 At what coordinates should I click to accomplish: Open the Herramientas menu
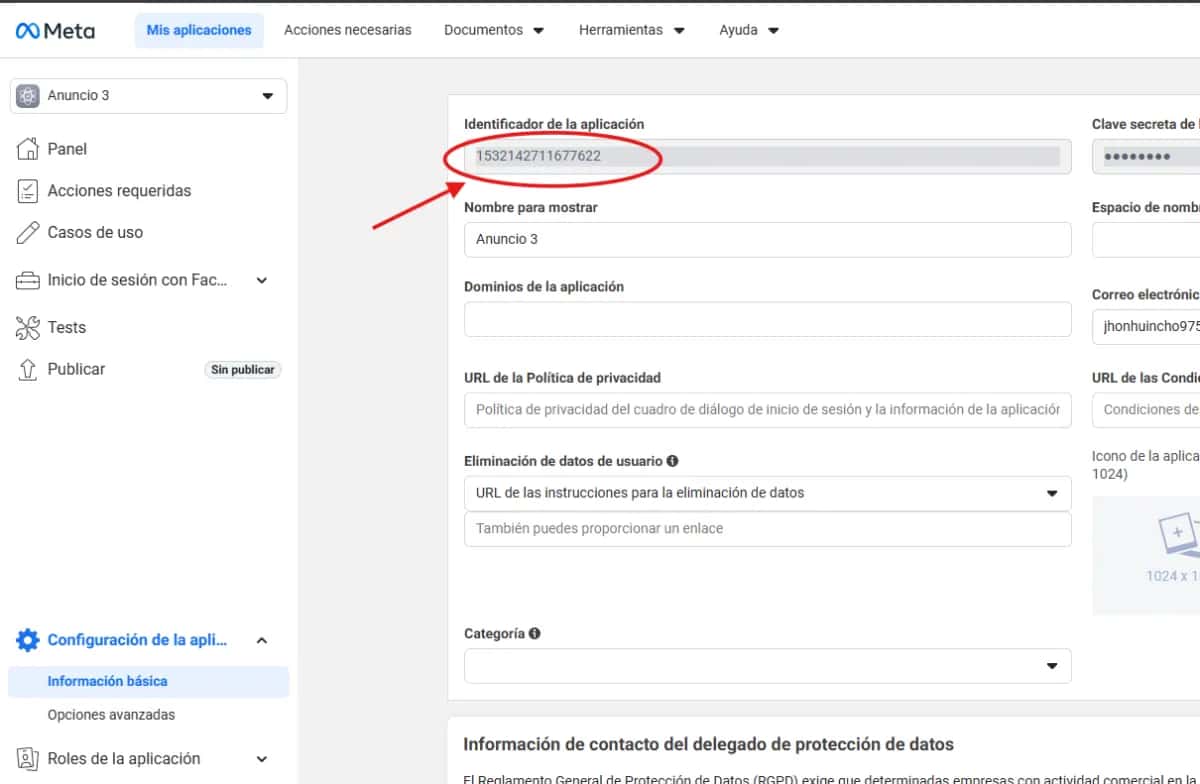click(x=632, y=30)
